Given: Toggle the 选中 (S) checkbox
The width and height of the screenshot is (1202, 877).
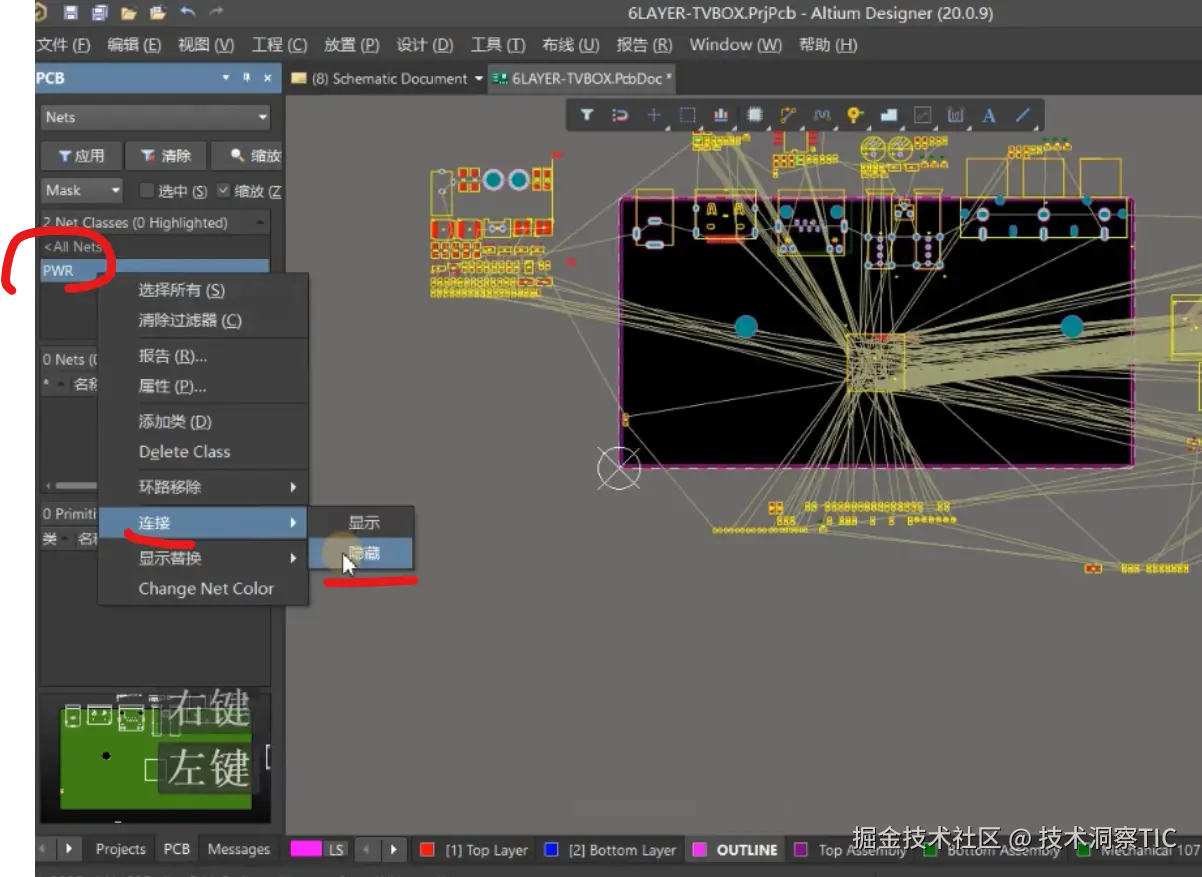Looking at the screenshot, I should coord(147,190).
